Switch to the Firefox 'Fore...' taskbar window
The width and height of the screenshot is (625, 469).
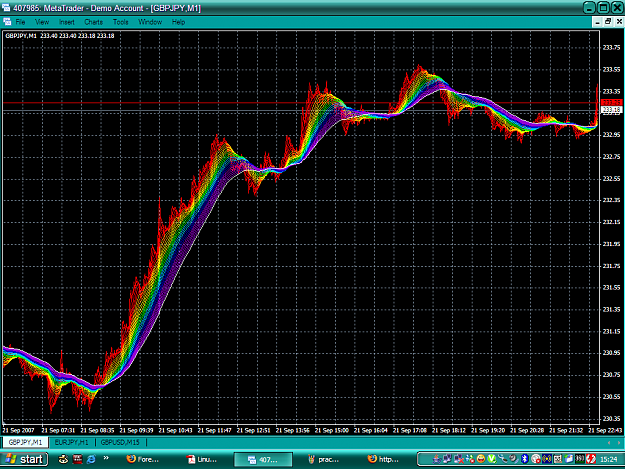coord(143,459)
